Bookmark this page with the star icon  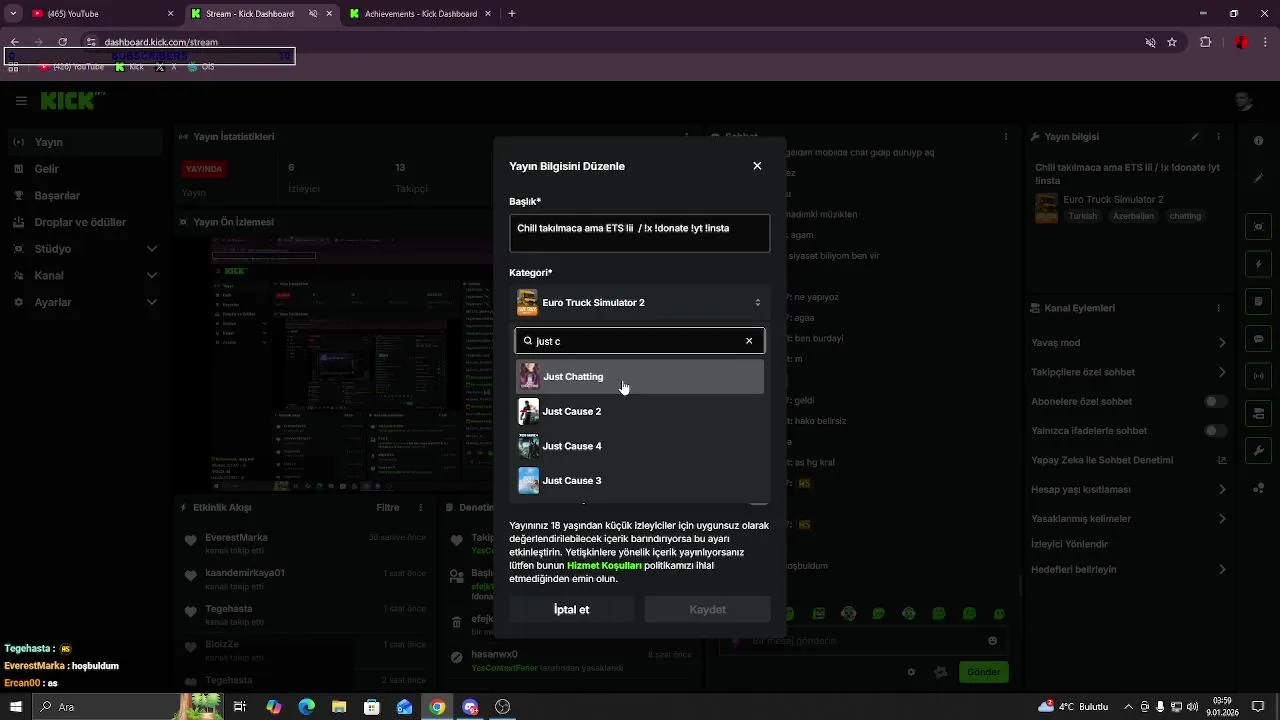[x=1172, y=42]
